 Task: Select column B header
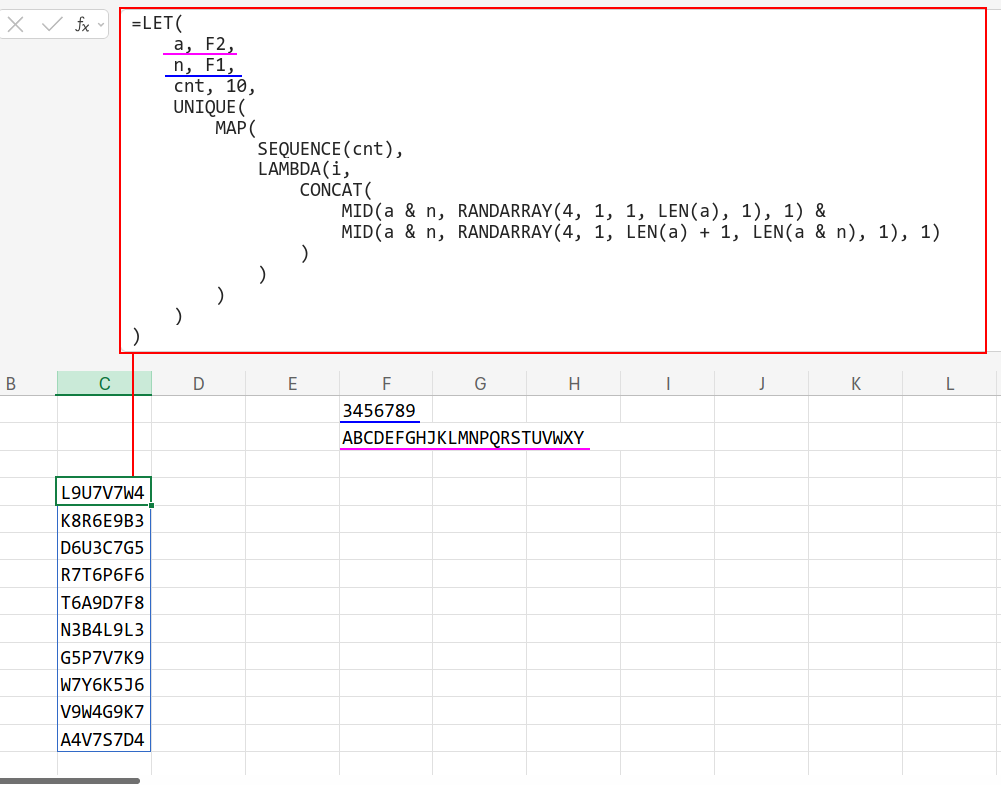point(12,384)
